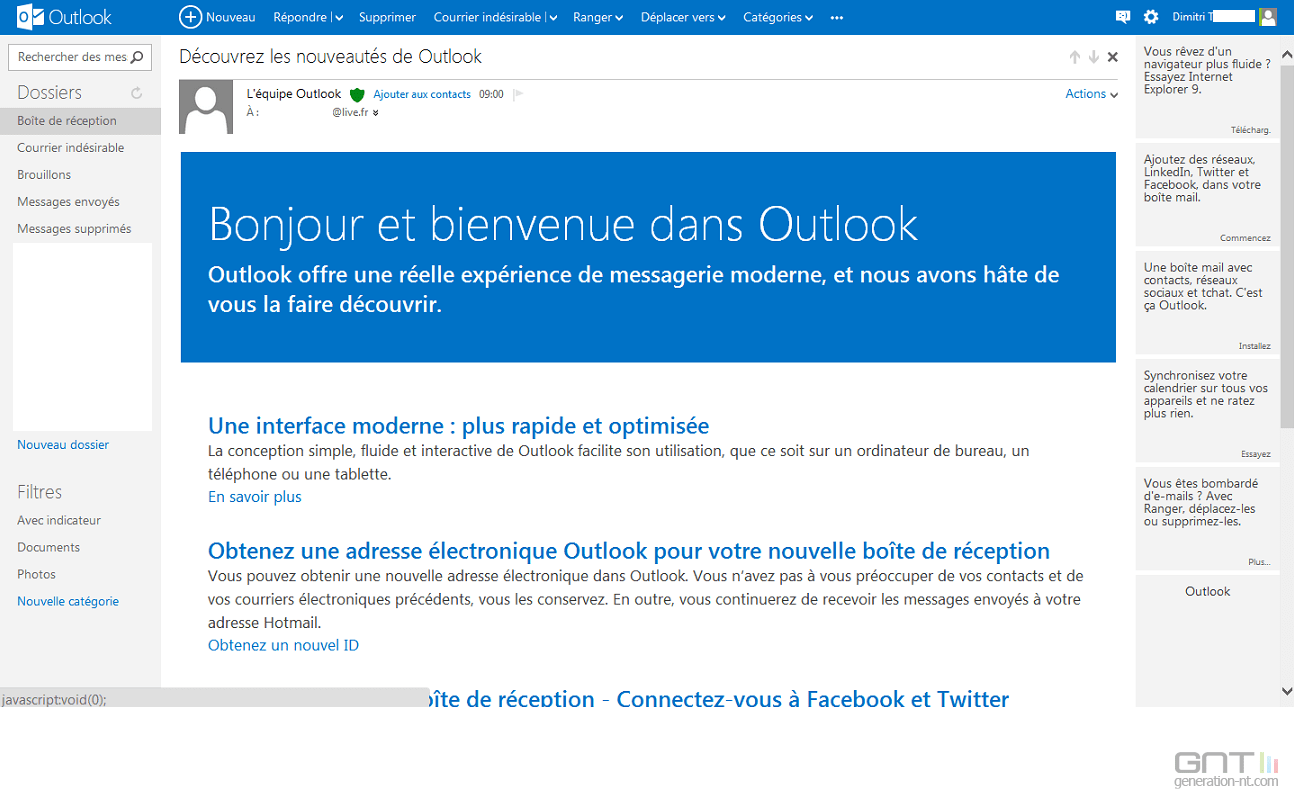
Task: Follow the En savoir plus link
Action: [254, 496]
